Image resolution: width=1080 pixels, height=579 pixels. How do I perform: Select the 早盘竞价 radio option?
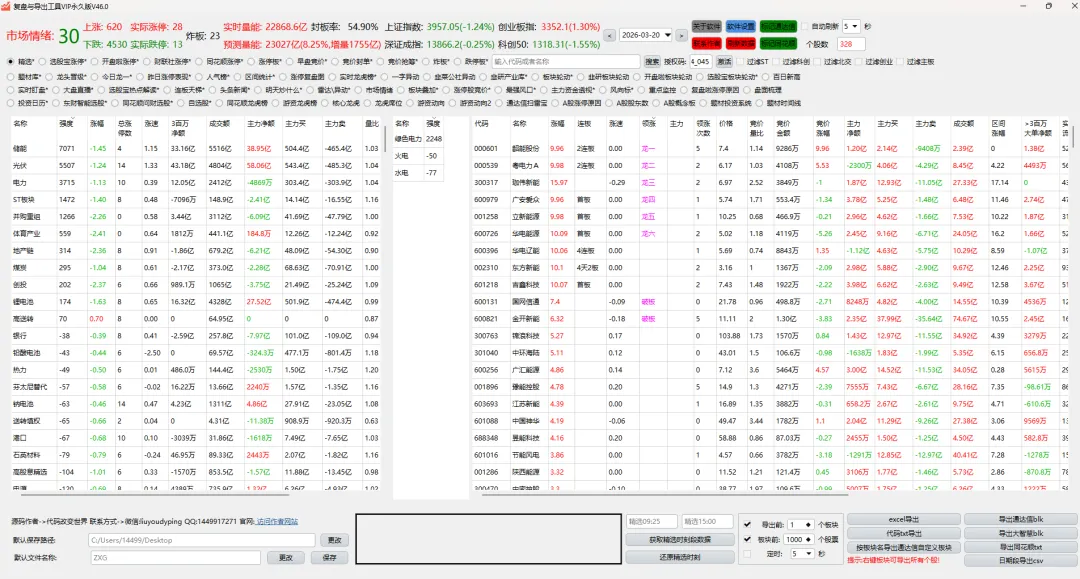290,62
